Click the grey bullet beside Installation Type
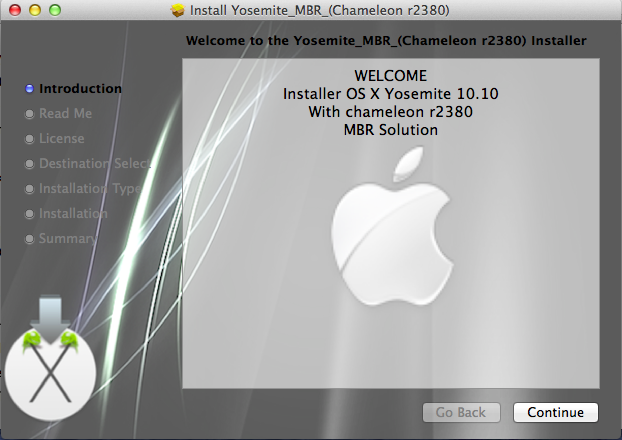Screen dimensions: 622x440 29,189
